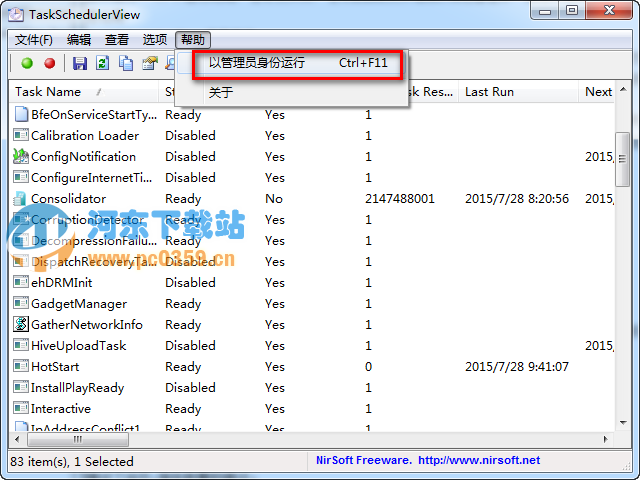Click the Calibration Loader row icon
Image resolution: width=640 pixels, height=480 pixels.
(x=21, y=135)
